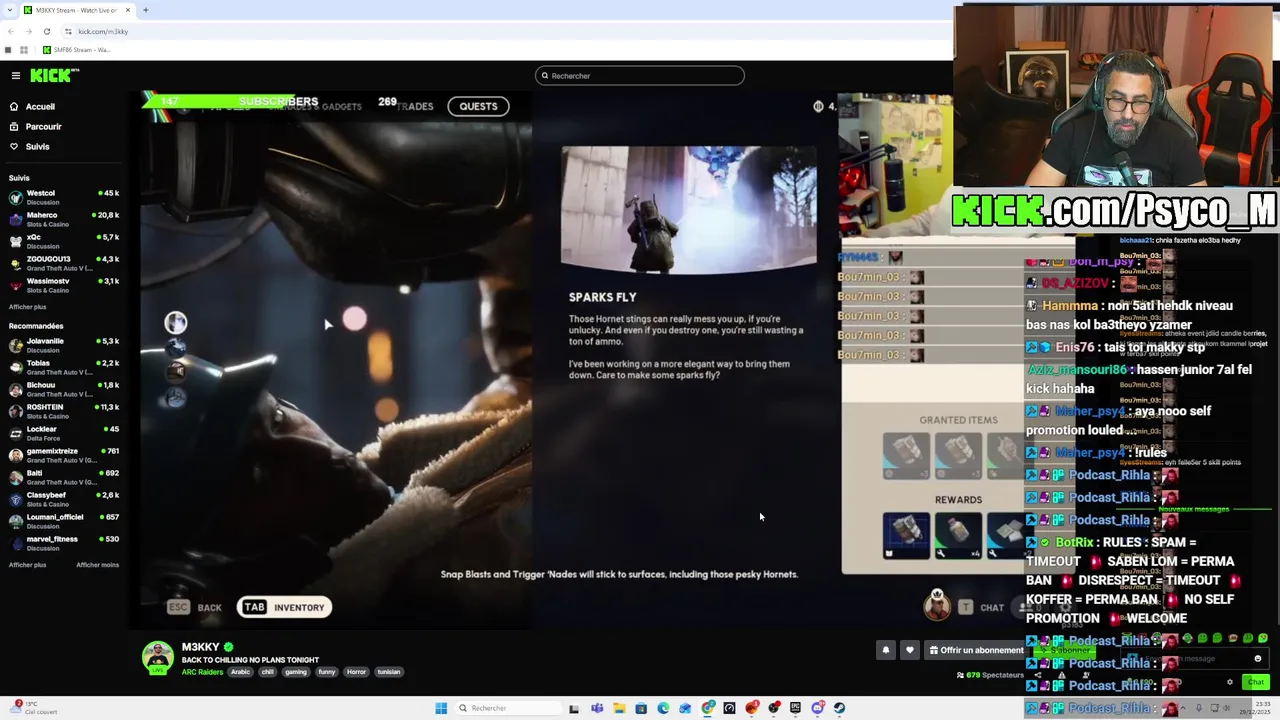This screenshot has height=720, width=1280.
Task: Open the Windows Start menu
Action: 441,708
